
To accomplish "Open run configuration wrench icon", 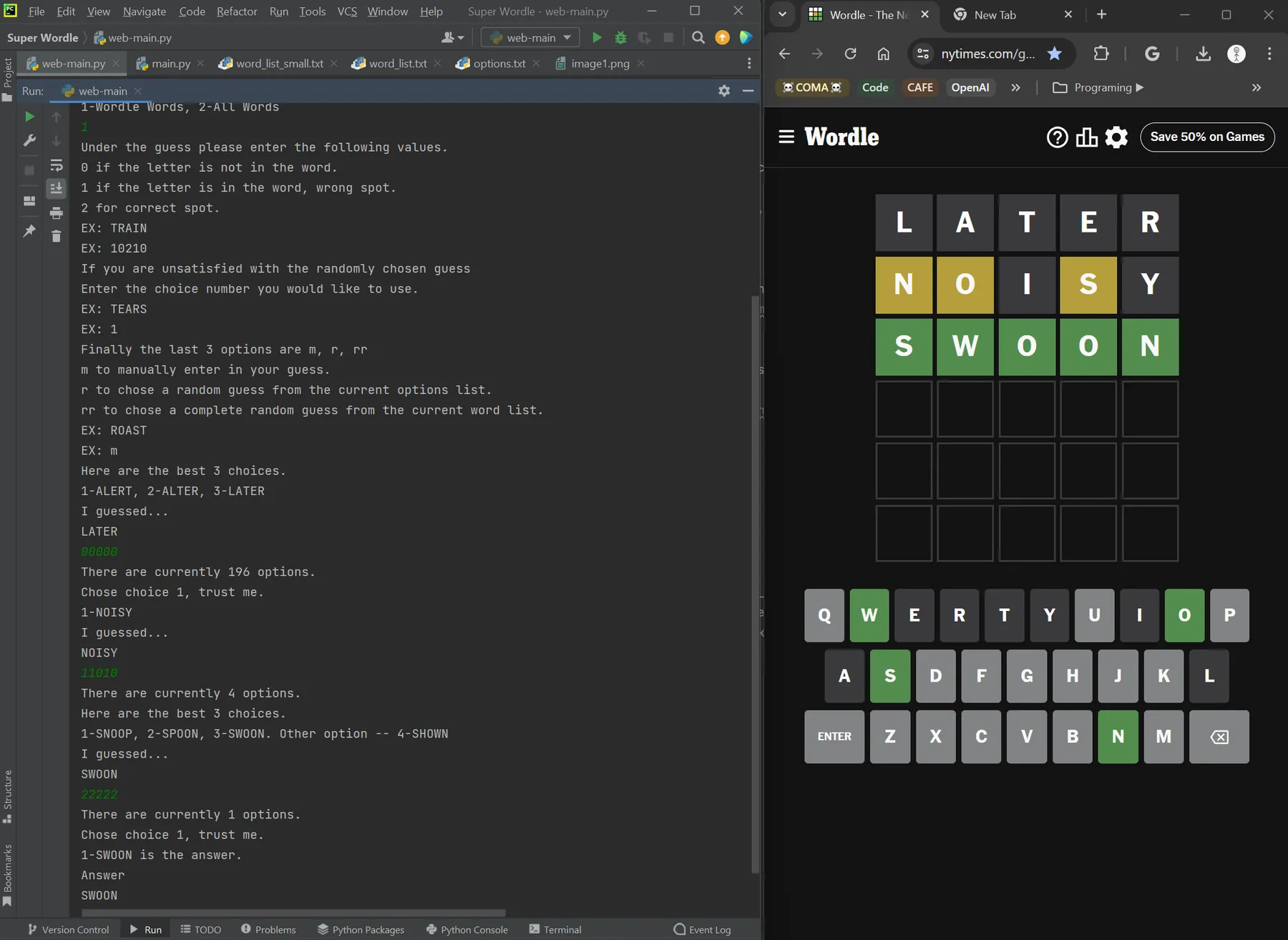I will (29, 140).
